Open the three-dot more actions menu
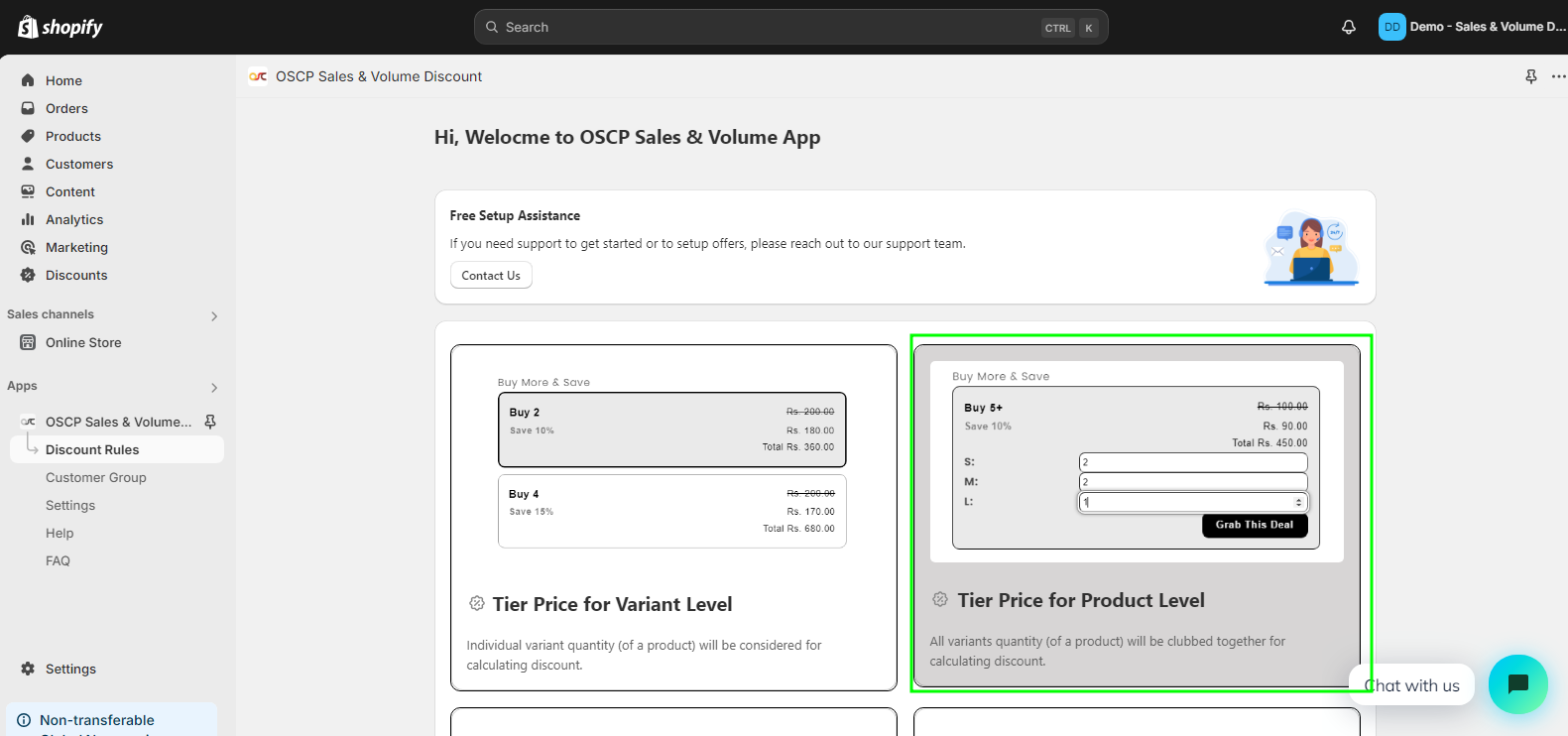This screenshot has height=736, width=1568. [1558, 76]
